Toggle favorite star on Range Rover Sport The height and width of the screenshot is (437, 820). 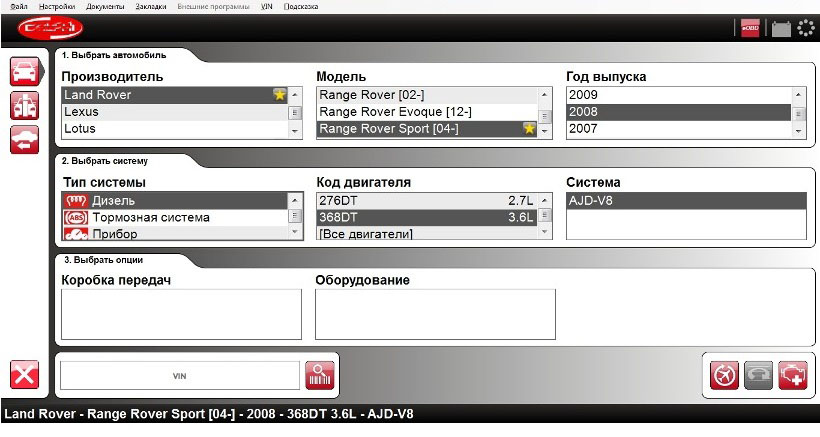tap(529, 129)
